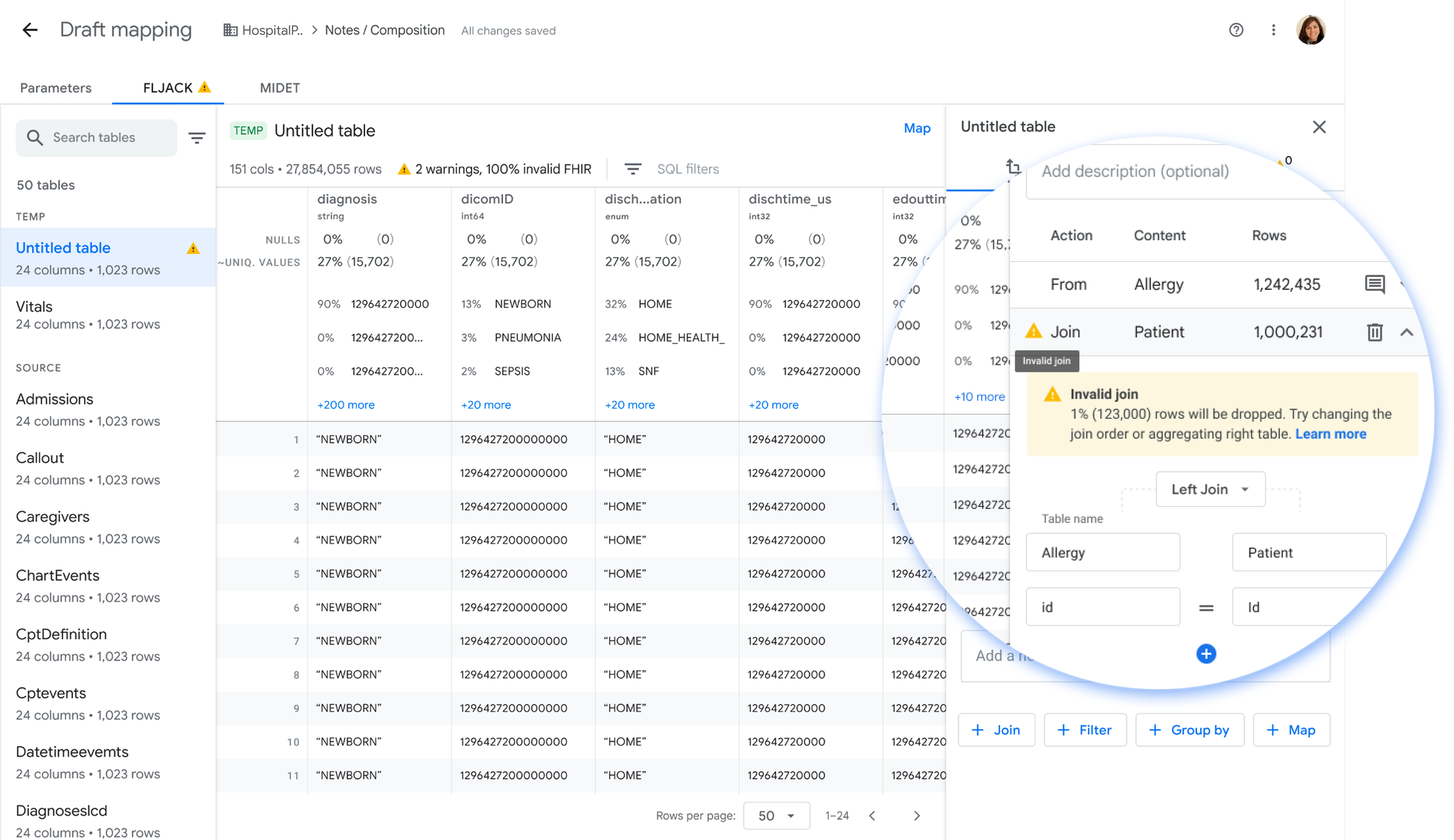The width and height of the screenshot is (1454, 840).
Task: Switch to the Parameters tab
Action: click(x=56, y=88)
